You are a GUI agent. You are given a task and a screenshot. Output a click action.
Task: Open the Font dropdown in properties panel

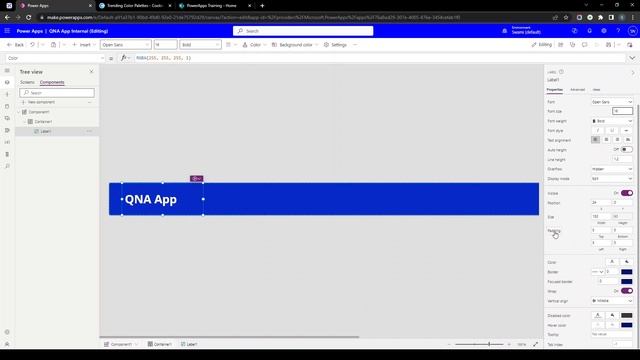coord(612,102)
